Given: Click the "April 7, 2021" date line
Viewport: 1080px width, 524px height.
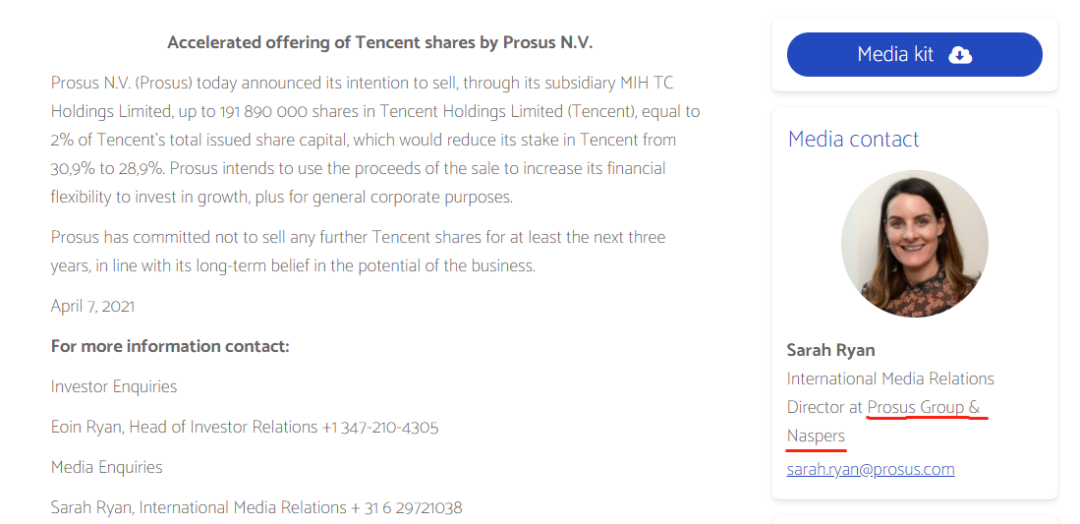Looking at the screenshot, I should (93, 306).
